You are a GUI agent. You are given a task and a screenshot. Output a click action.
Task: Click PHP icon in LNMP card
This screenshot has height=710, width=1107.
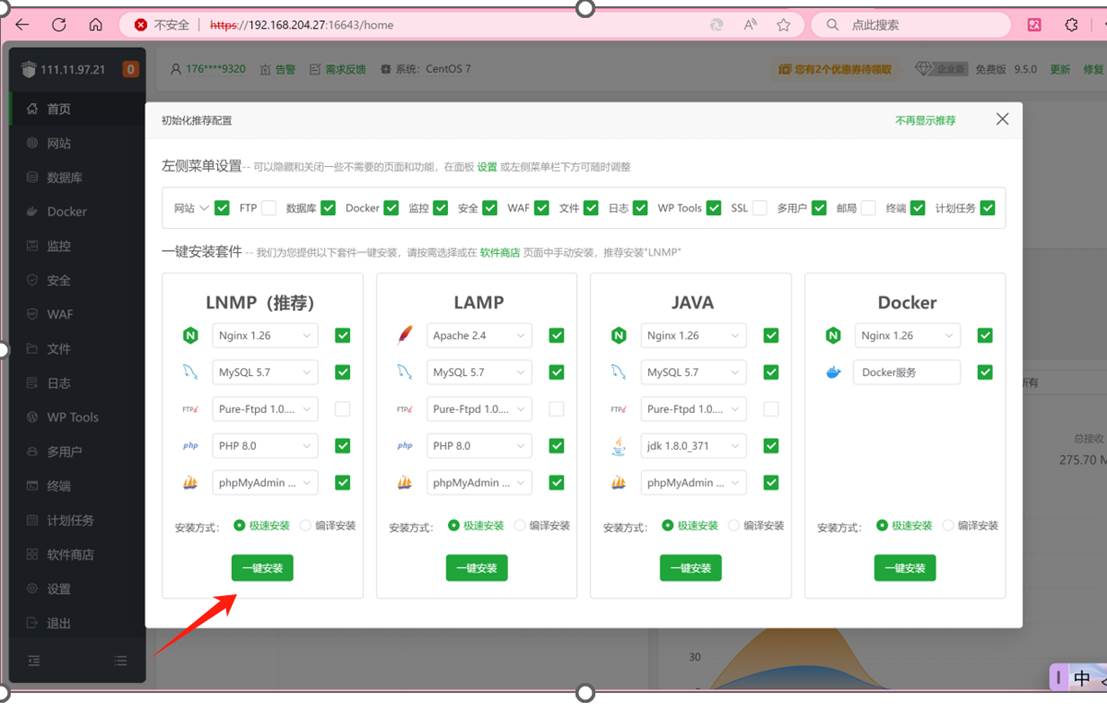pyautogui.click(x=191, y=446)
